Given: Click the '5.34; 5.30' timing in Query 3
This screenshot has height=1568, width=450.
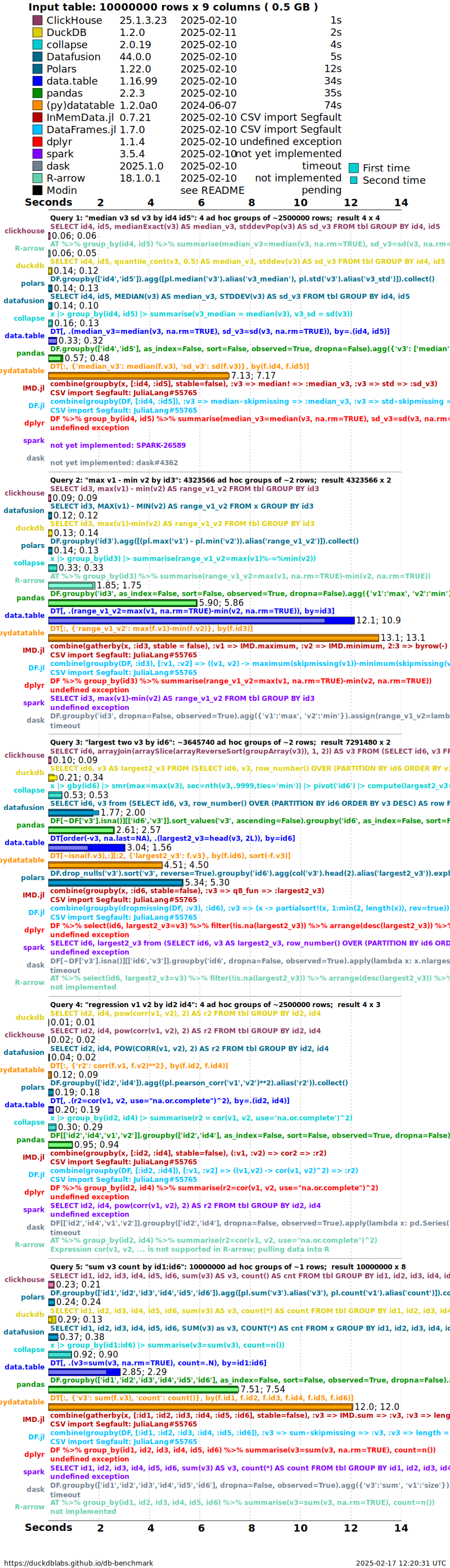Looking at the screenshot, I should pyautogui.click(x=208, y=882).
